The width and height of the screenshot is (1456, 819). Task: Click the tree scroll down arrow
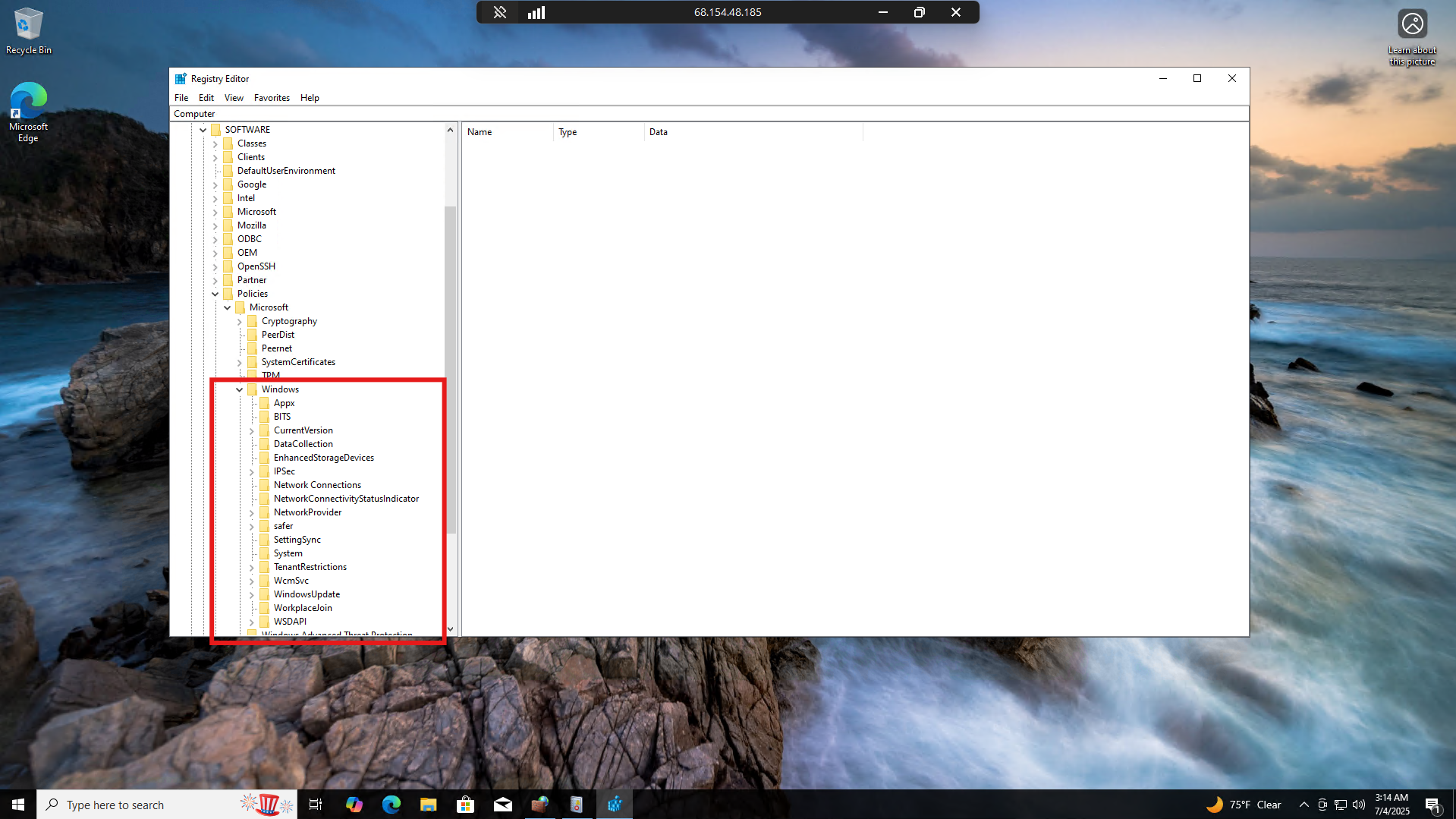[x=450, y=628]
